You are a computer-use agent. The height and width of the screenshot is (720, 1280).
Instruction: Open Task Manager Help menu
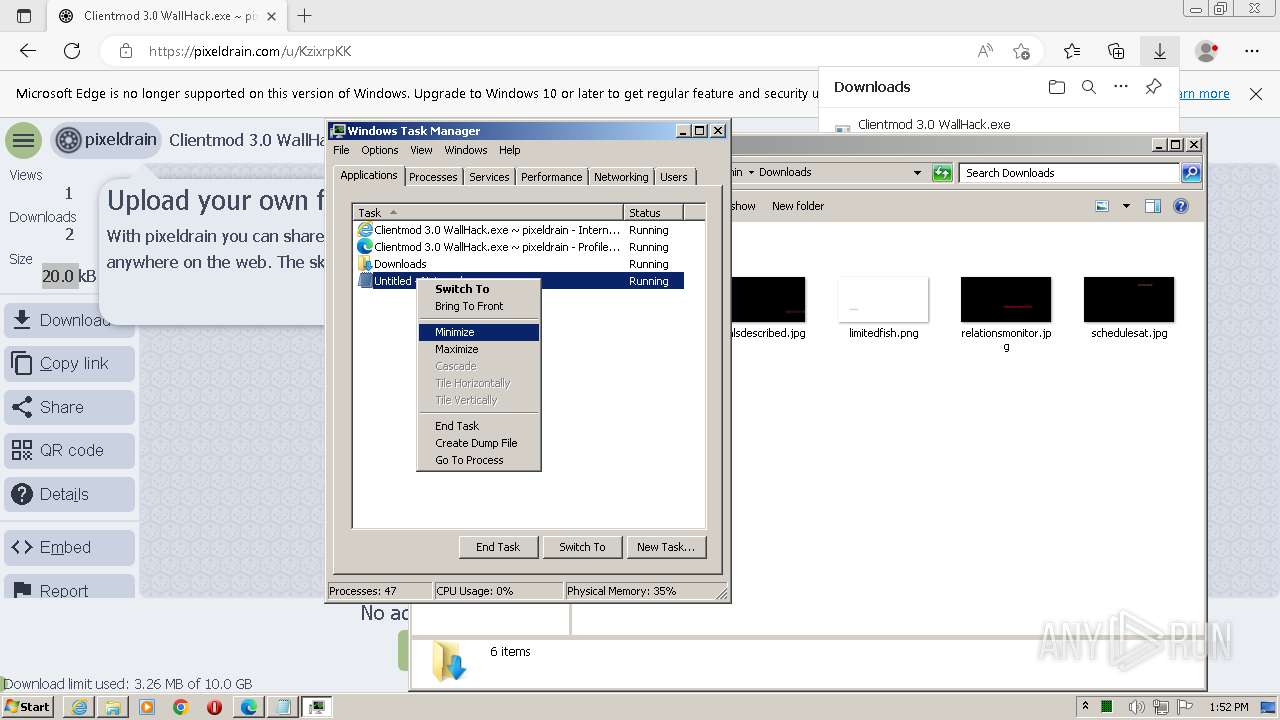click(x=510, y=150)
